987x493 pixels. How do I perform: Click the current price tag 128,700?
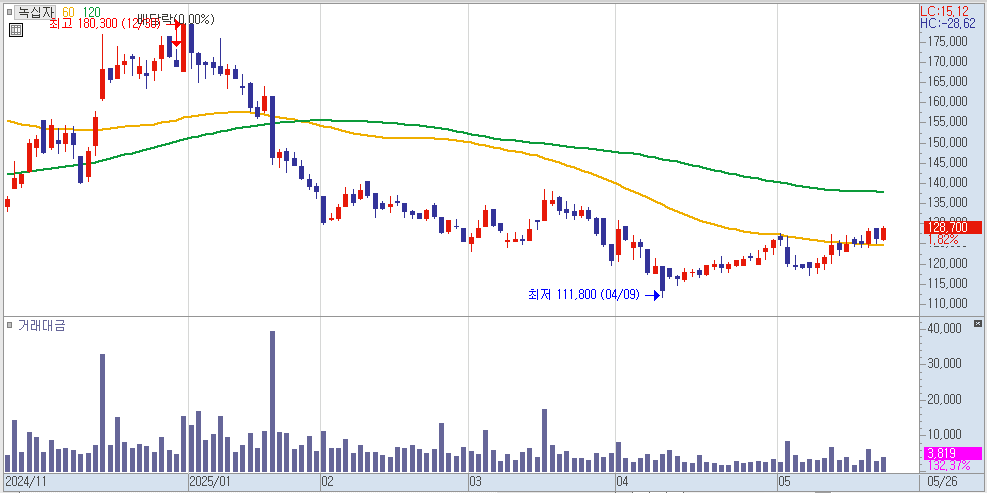(952, 228)
